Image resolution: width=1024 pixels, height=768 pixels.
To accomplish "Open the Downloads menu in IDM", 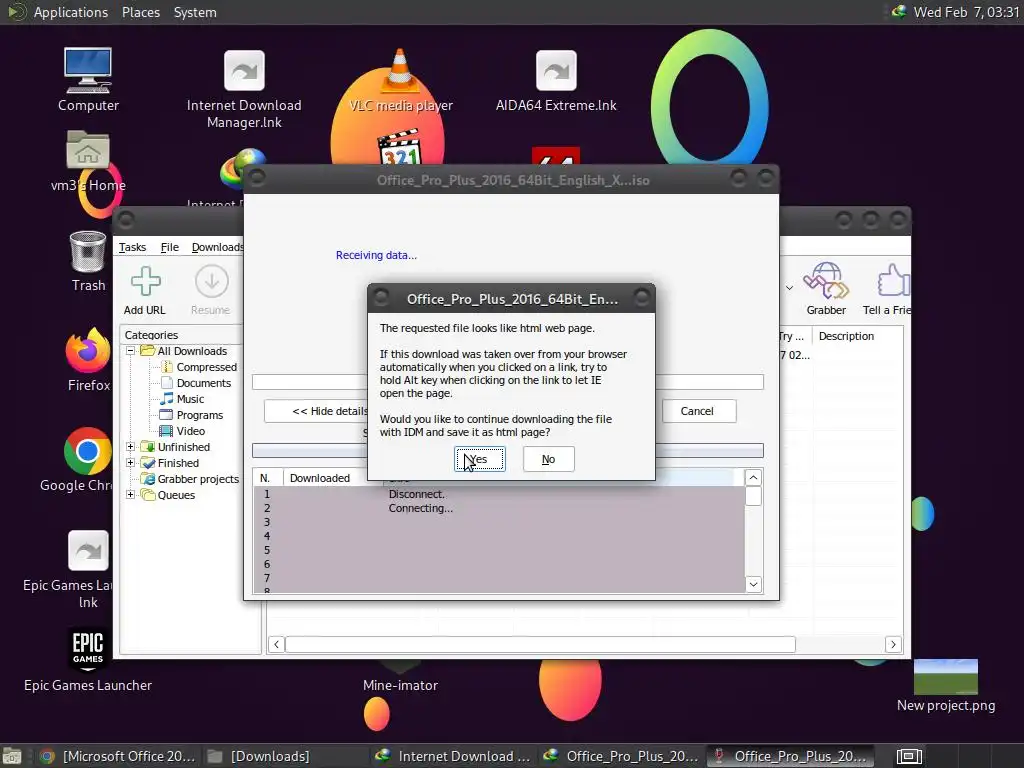I will (x=217, y=247).
